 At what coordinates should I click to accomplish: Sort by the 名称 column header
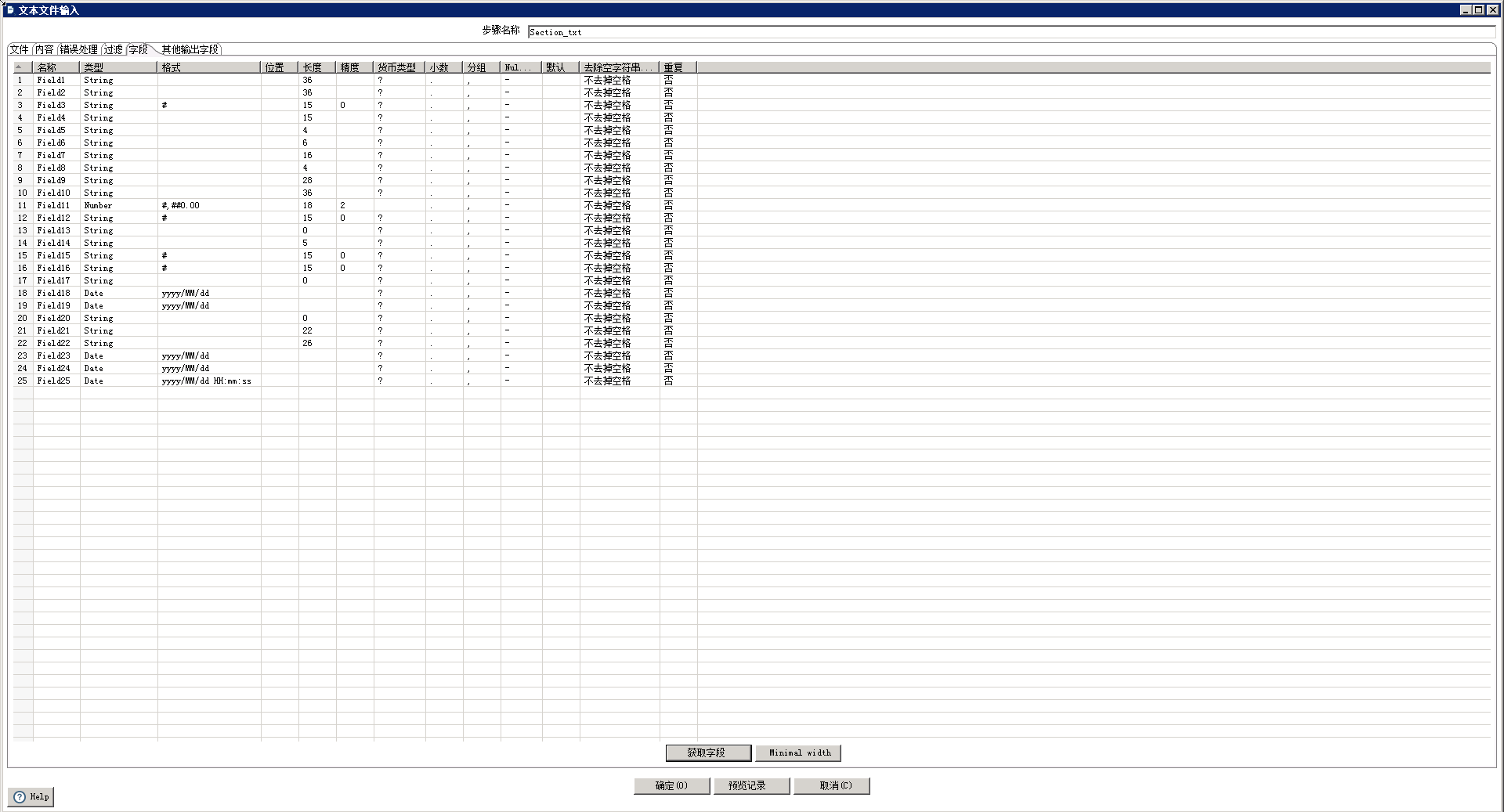(56, 67)
